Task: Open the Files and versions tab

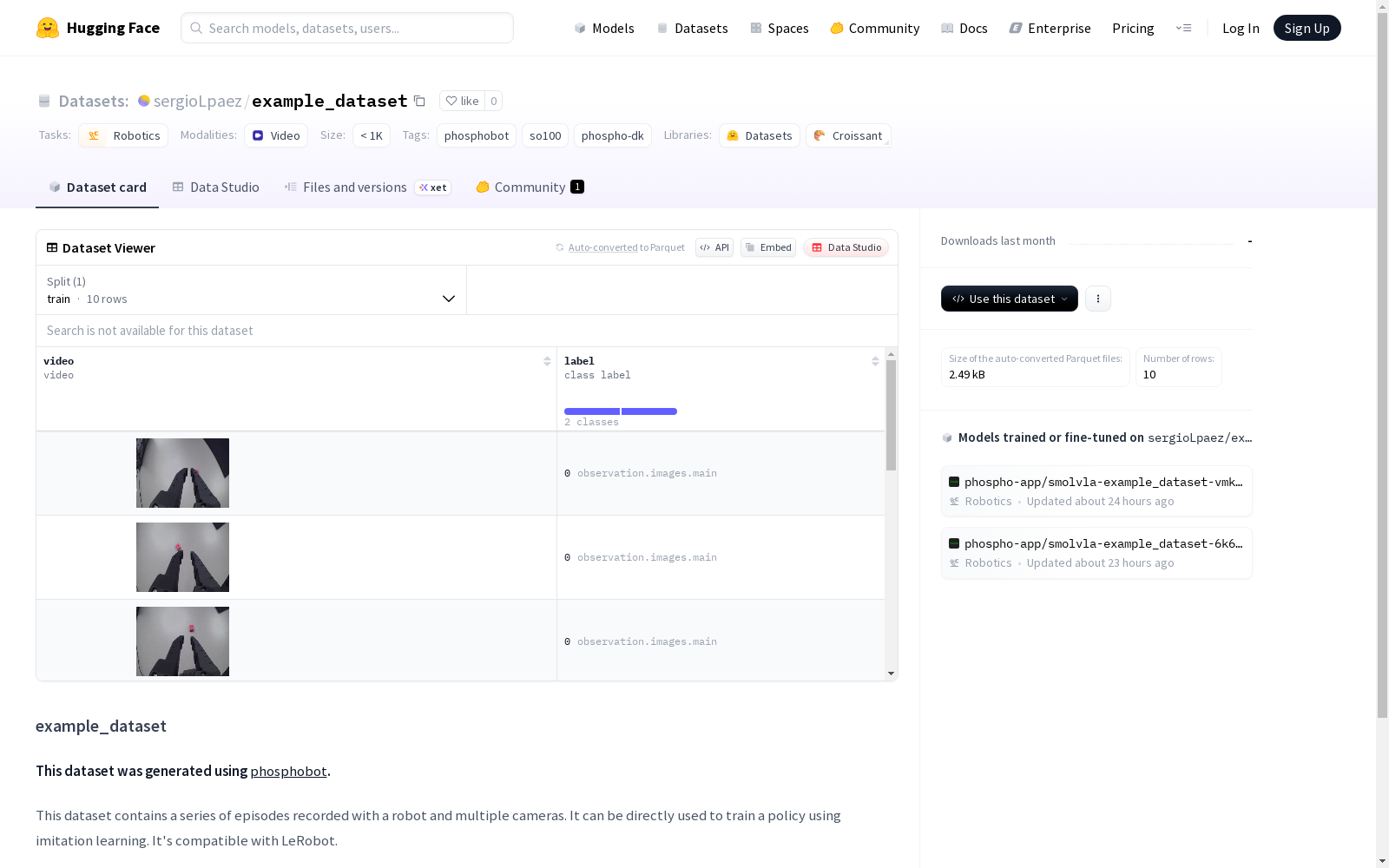Action: [367, 187]
